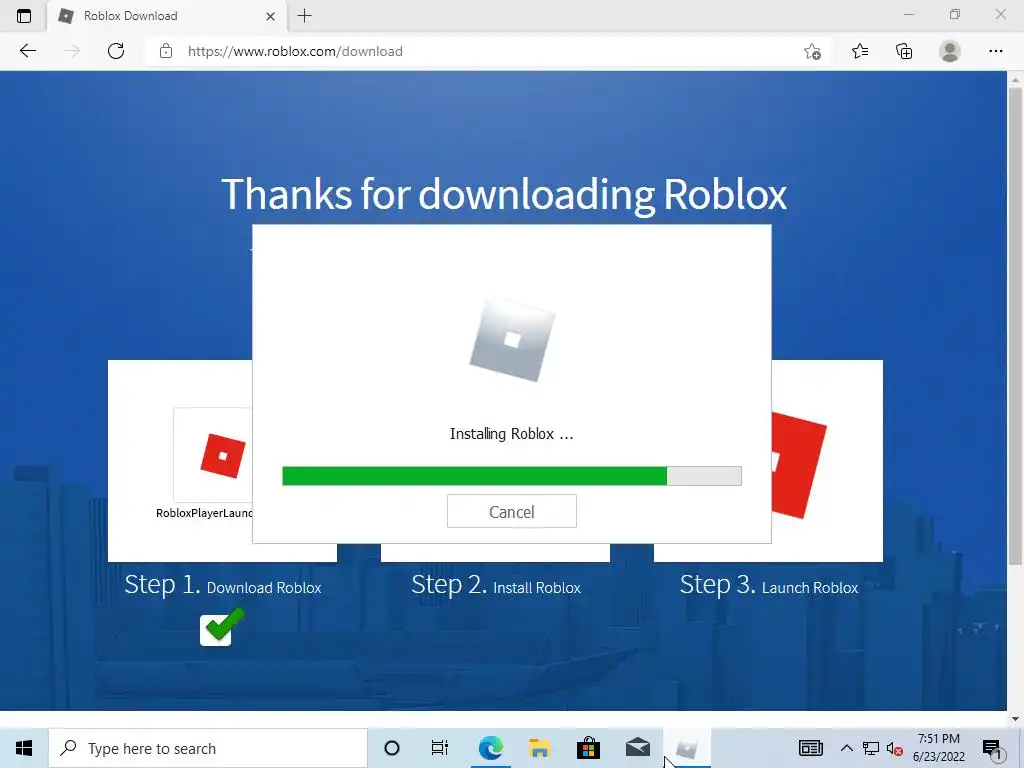Click 'Step 2. Install Roblox' label

click(x=496, y=585)
